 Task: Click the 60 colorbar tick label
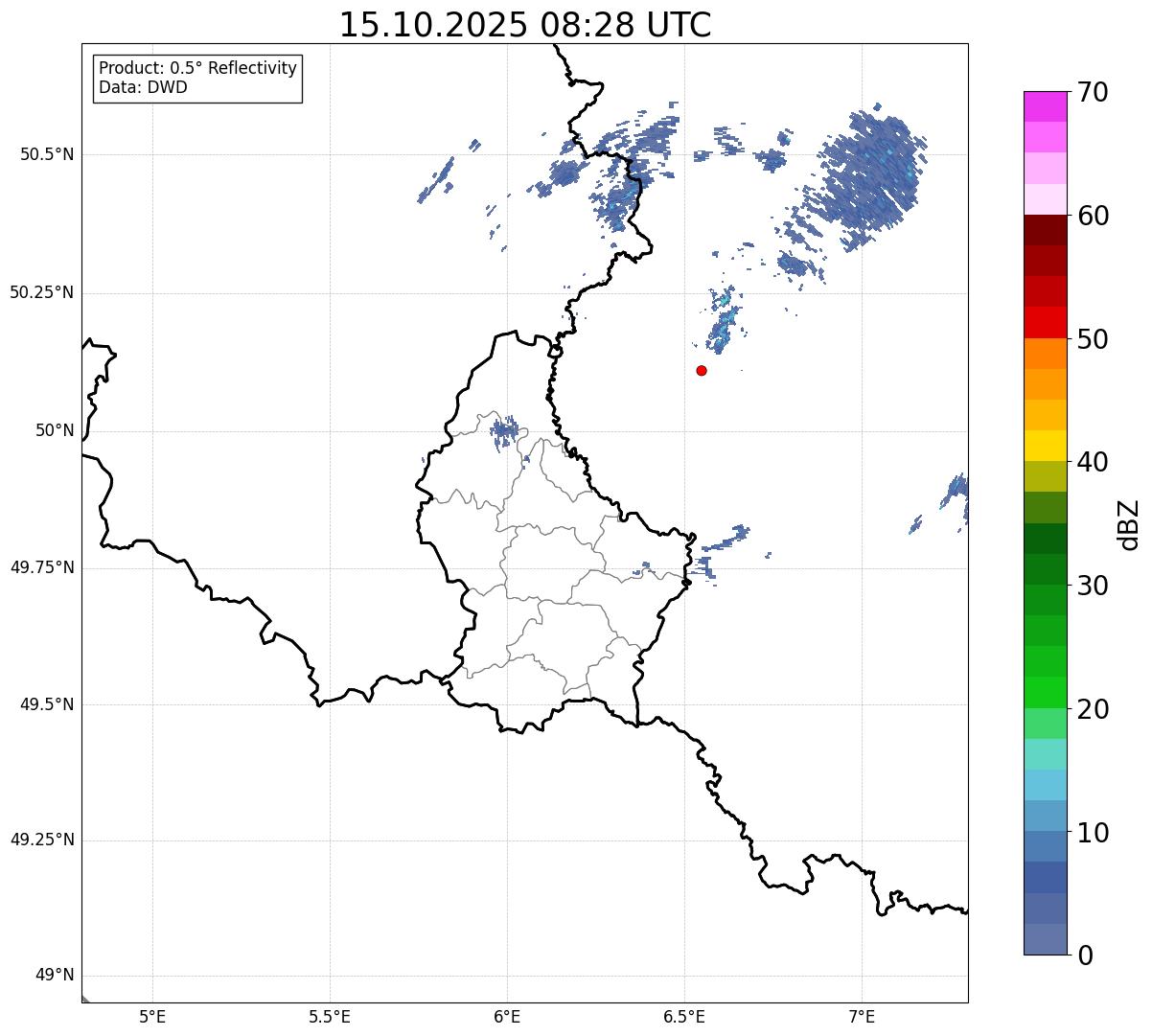click(1093, 216)
